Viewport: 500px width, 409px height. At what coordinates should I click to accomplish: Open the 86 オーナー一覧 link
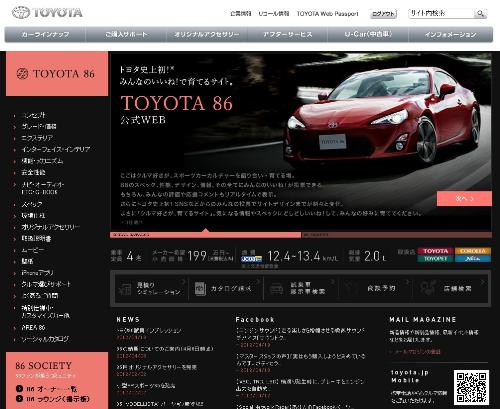pos(52,389)
